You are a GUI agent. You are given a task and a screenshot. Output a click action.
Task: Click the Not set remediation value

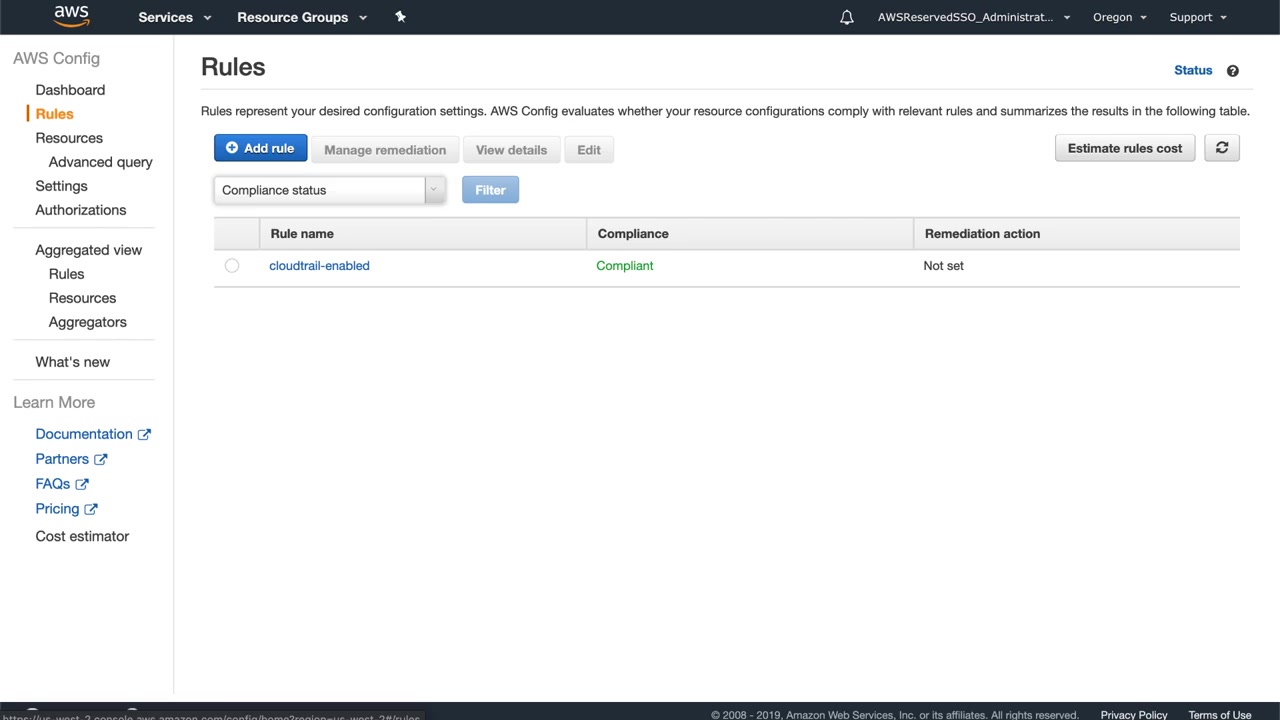click(x=944, y=266)
